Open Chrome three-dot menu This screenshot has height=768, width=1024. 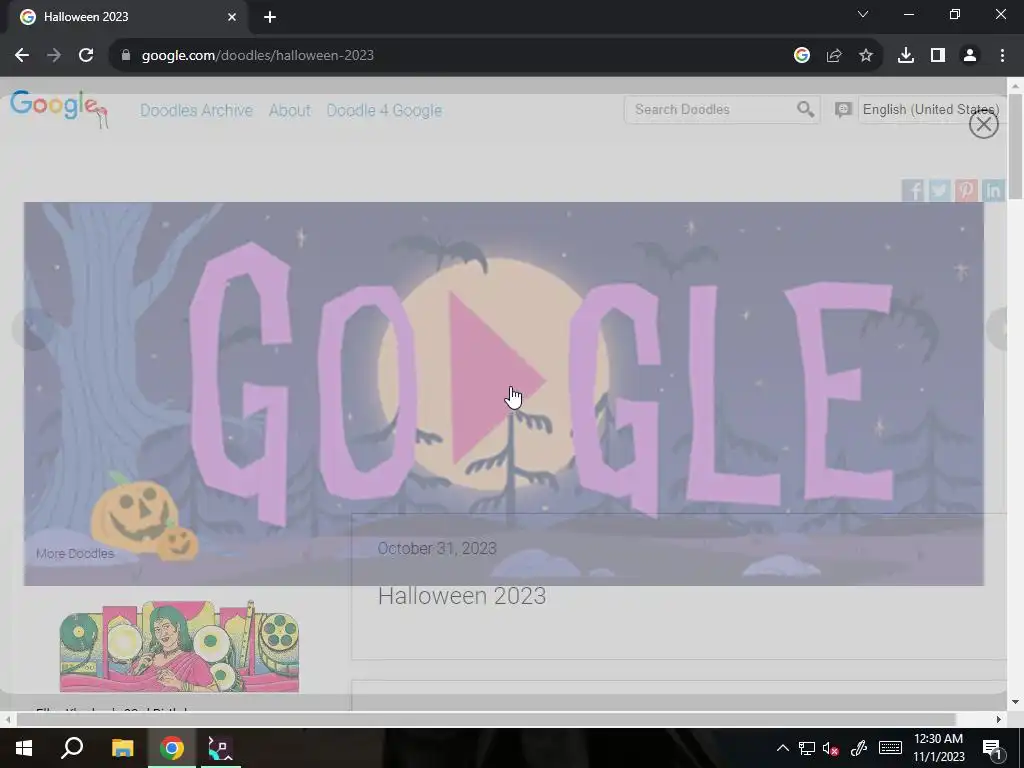point(1002,56)
